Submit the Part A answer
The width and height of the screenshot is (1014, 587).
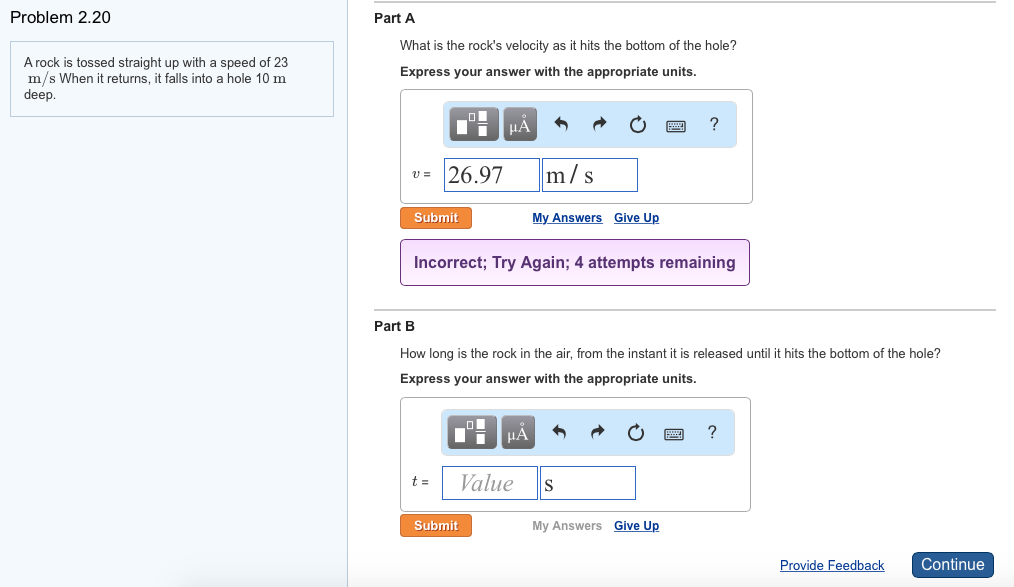pyautogui.click(x=436, y=218)
